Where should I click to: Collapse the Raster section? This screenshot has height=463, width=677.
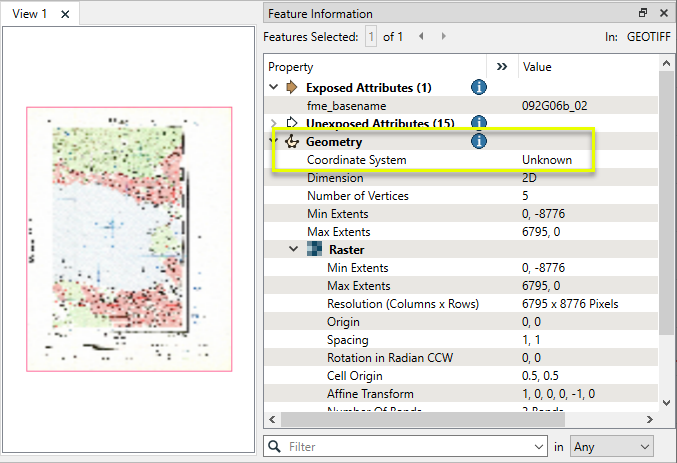click(x=294, y=249)
